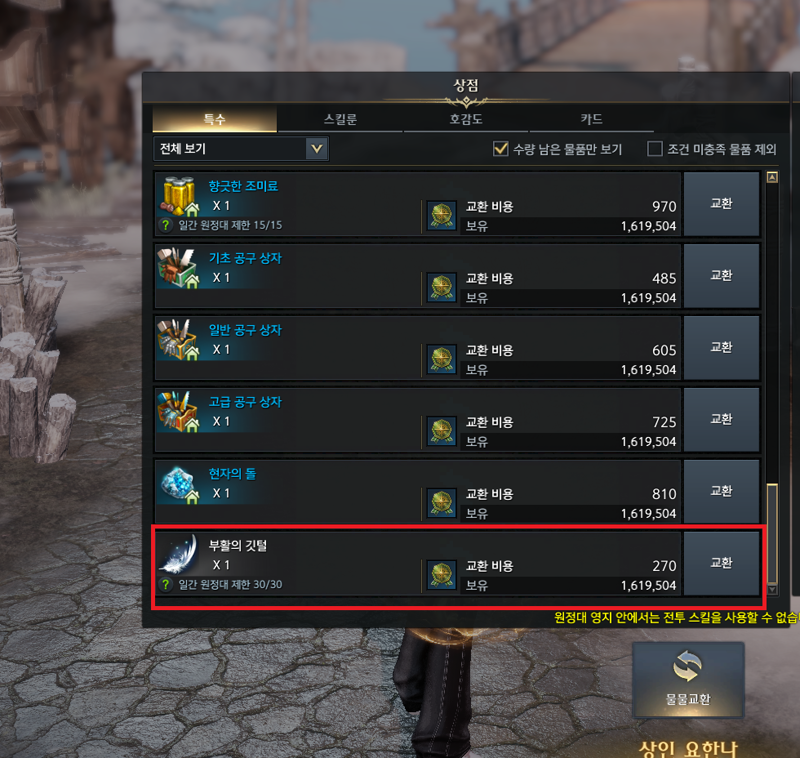
Task: Click the question mark beside 일간 원정대 제한 15/15
Action: [x=165, y=225]
